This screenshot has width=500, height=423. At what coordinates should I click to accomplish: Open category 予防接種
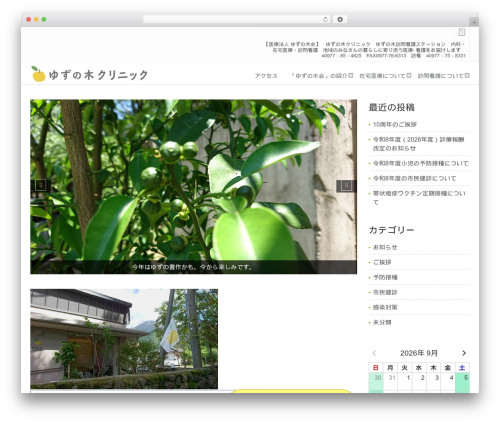pyautogui.click(x=385, y=277)
